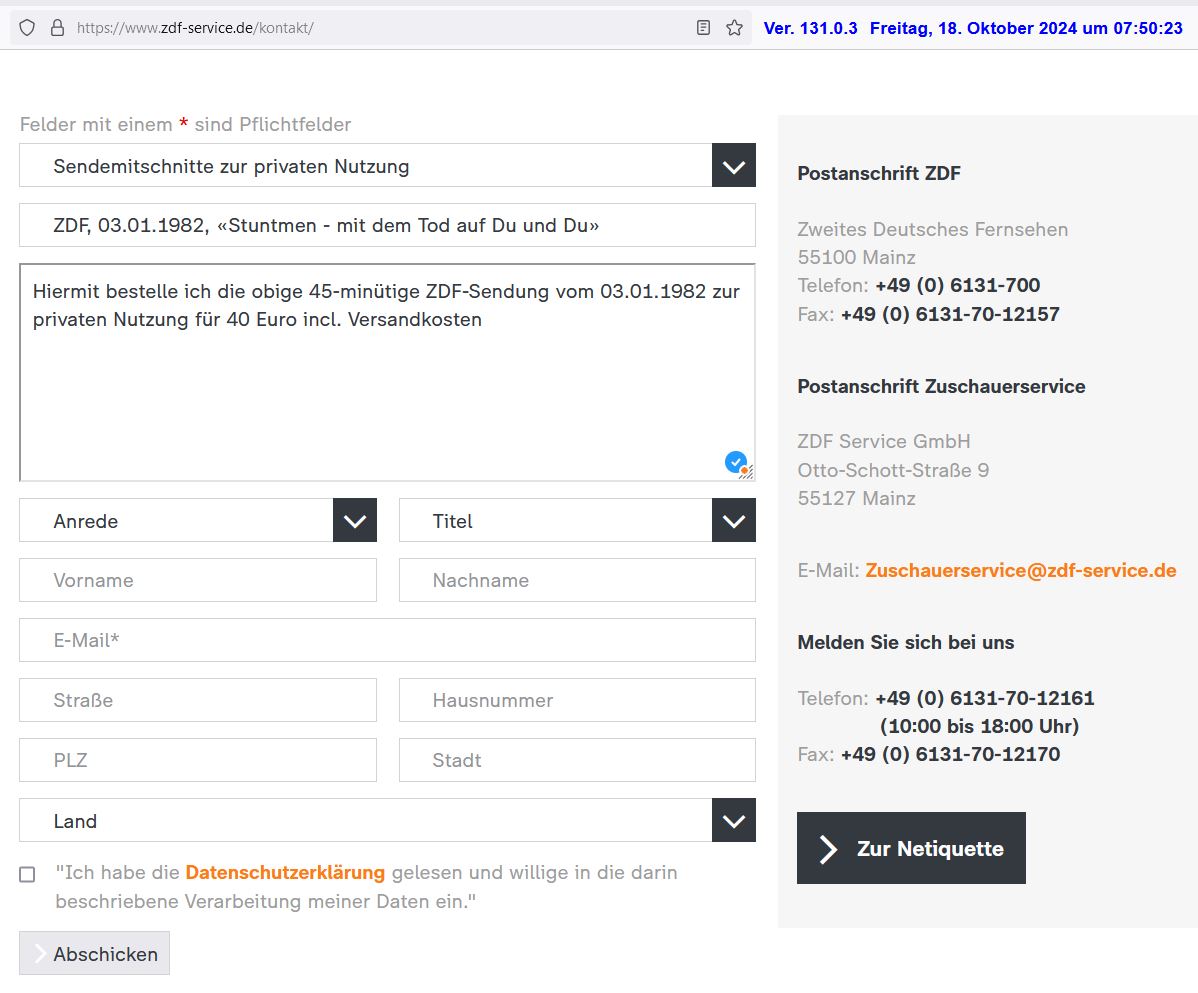The width and height of the screenshot is (1198, 993).
Task: Toggle reader view icon in address bar
Action: (704, 28)
